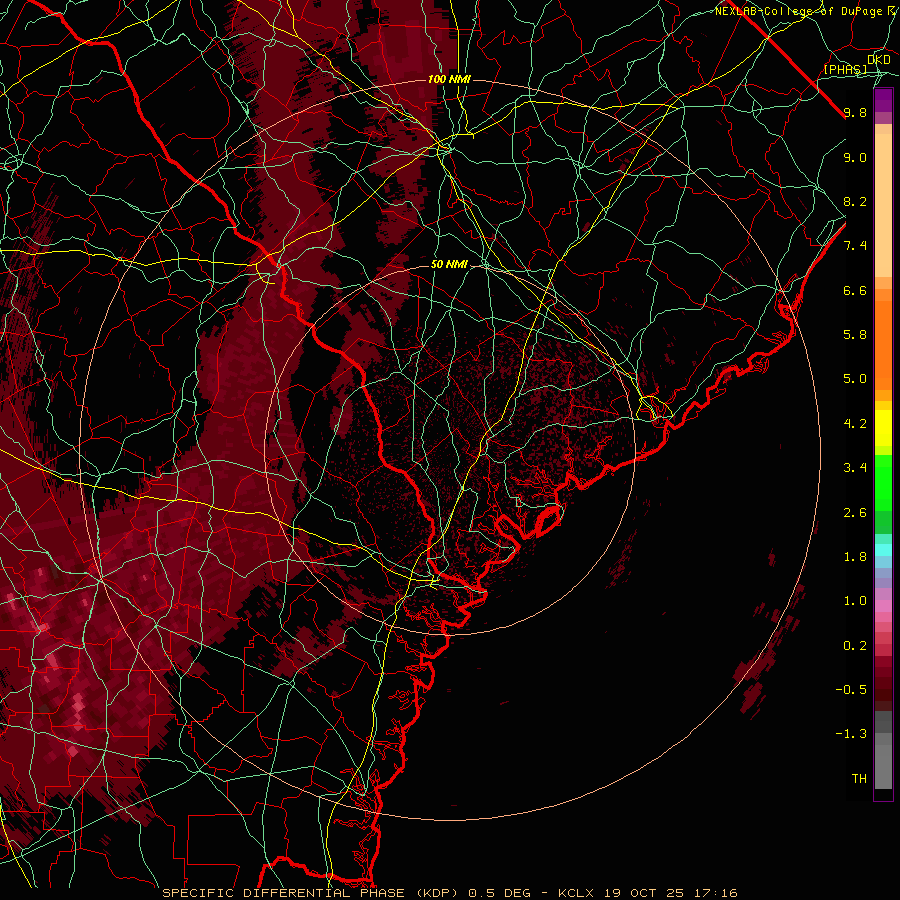This screenshot has width=900, height=900.
Task: Click the 7.4 value on the color scale
Action: (x=855, y=246)
